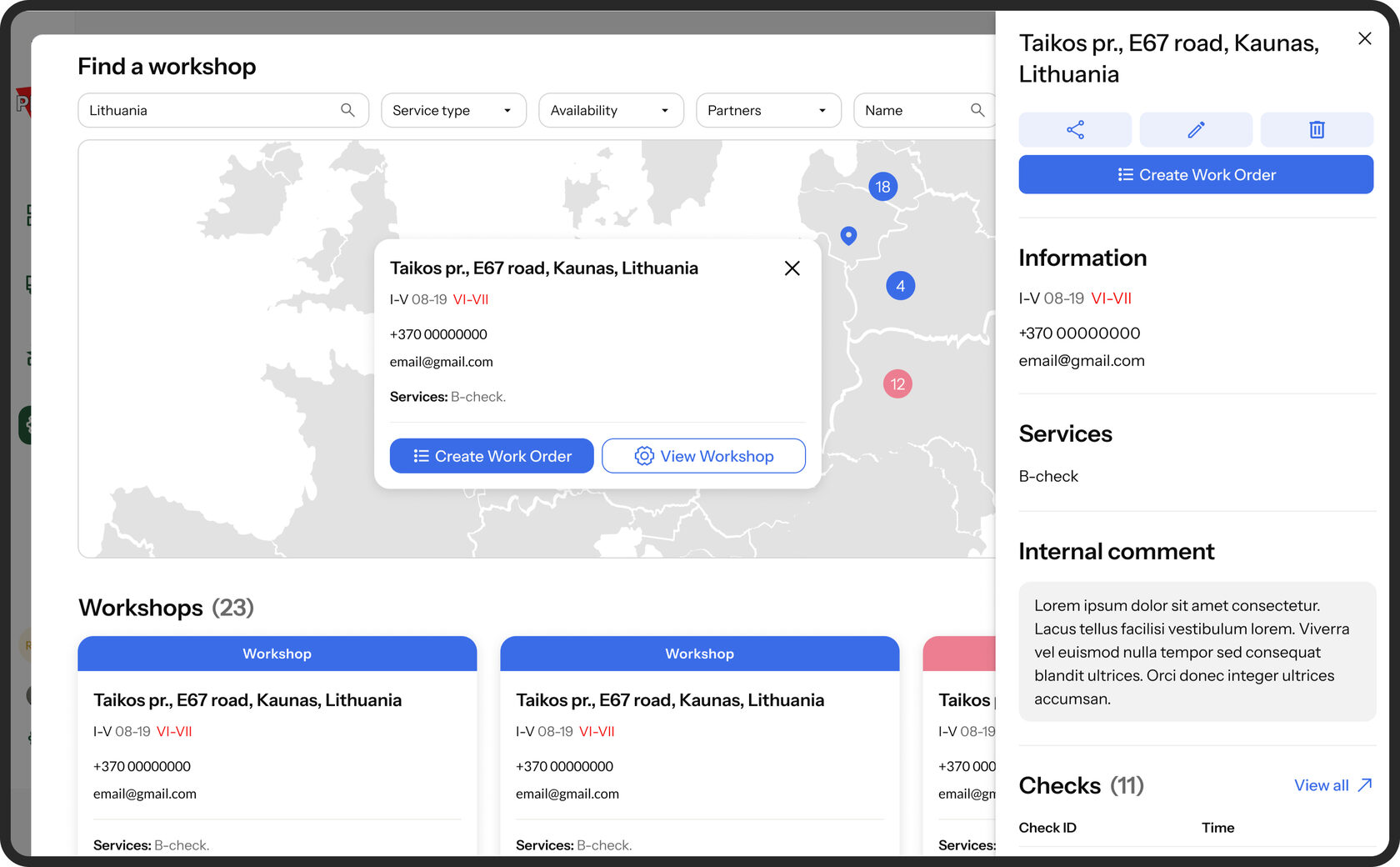The width and height of the screenshot is (1400, 867).
Task: Click the trash delete icon
Action: coord(1317,129)
